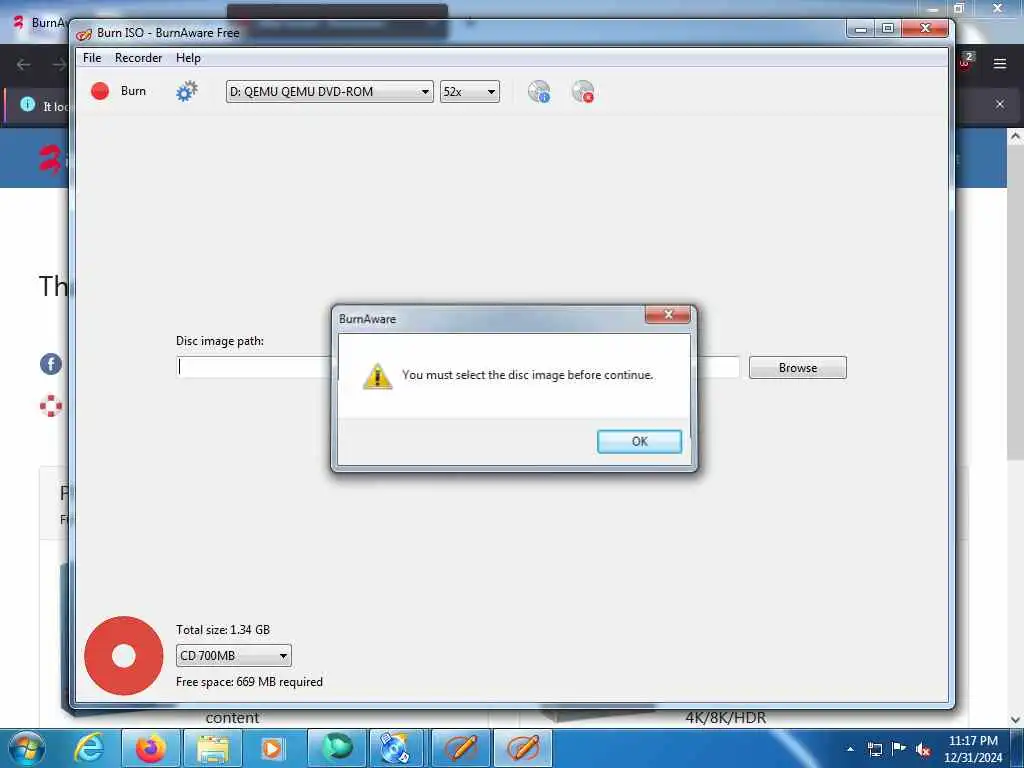The height and width of the screenshot is (768, 1024).
Task: Click the network tray icon
Action: (874, 749)
